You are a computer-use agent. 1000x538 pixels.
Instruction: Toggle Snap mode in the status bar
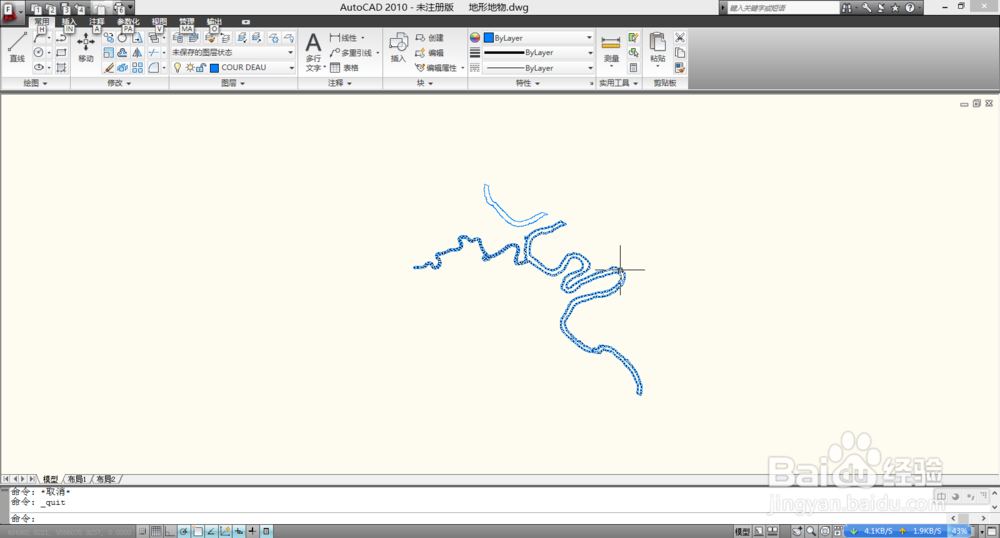142,531
